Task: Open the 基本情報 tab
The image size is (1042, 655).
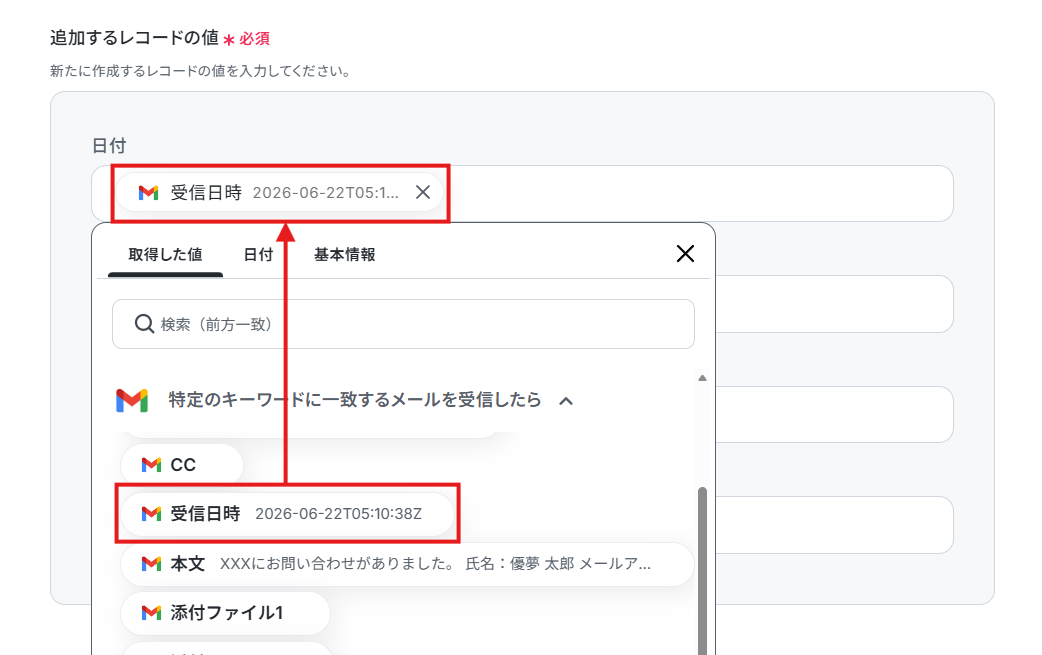Action: click(x=345, y=255)
